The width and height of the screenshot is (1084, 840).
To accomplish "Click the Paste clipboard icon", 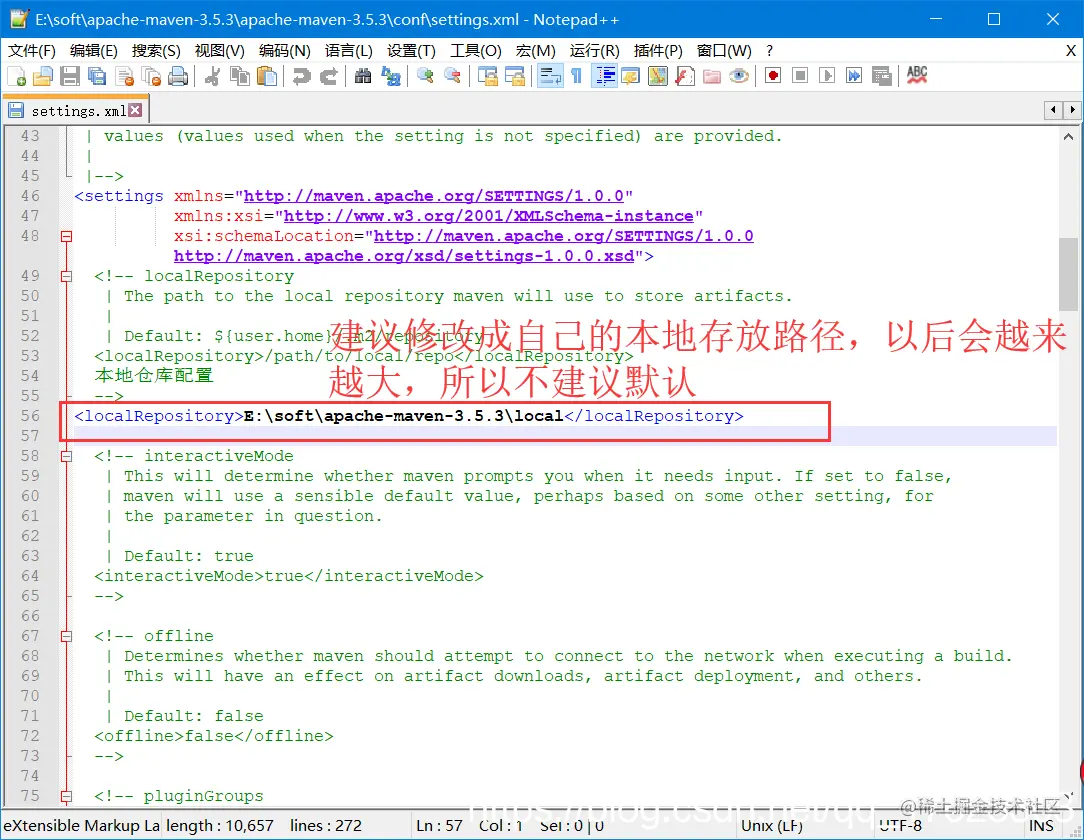I will click(x=266, y=76).
